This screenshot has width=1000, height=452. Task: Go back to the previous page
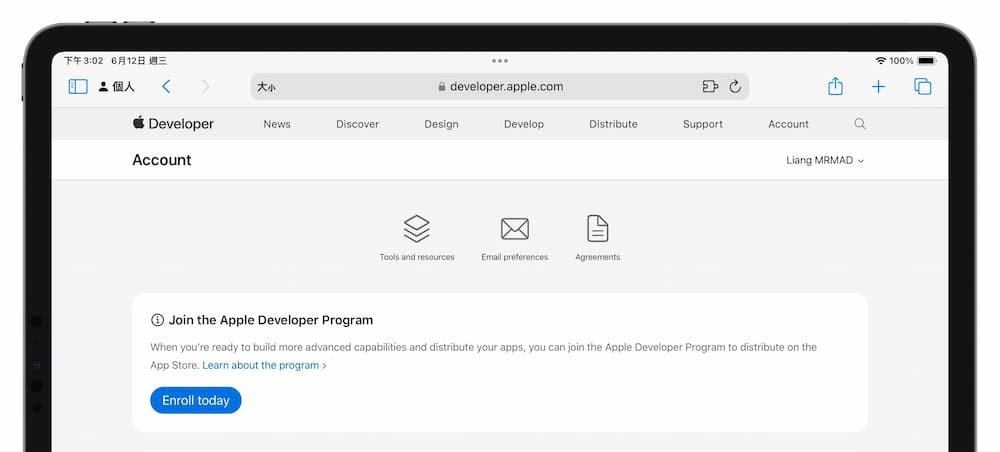click(x=166, y=87)
